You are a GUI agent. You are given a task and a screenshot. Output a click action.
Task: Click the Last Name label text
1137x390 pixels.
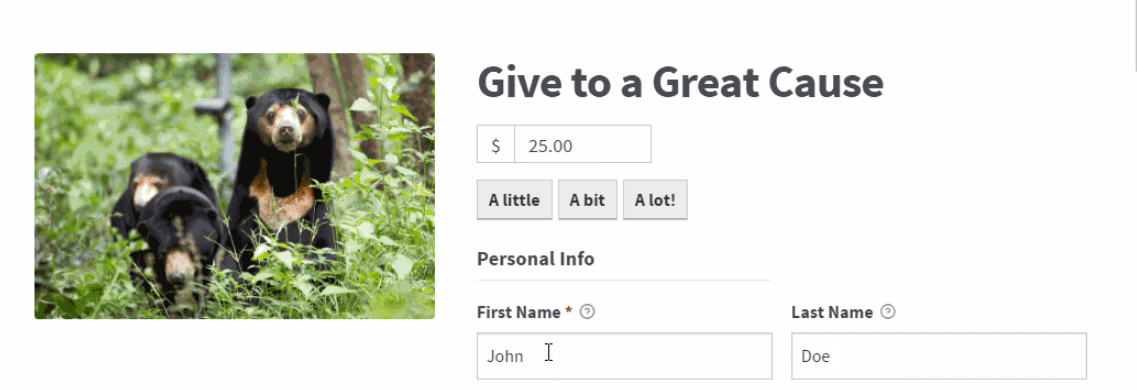coord(832,312)
